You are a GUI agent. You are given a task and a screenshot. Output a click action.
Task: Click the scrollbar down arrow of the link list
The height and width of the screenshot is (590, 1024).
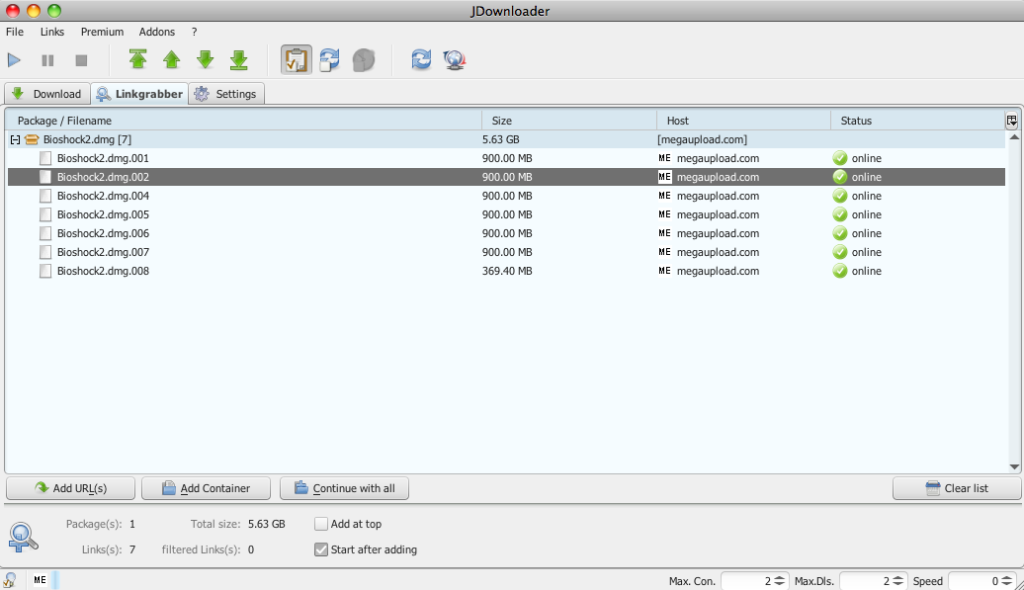click(1014, 467)
